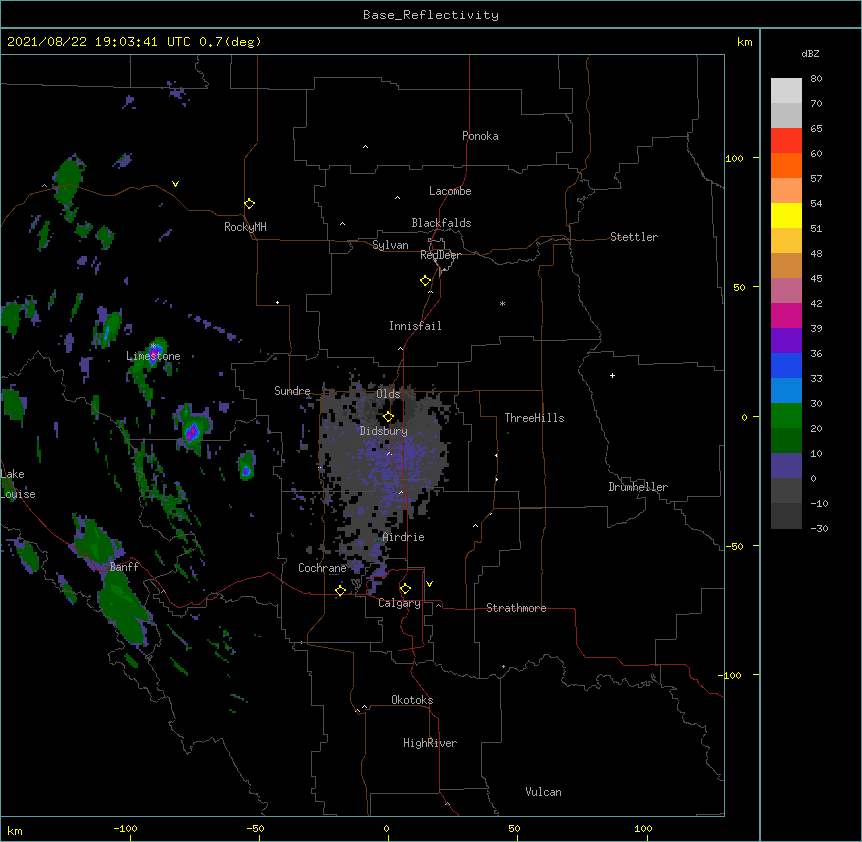Click the Vulcan city label
Viewport: 862px width, 842px height.
(543, 792)
